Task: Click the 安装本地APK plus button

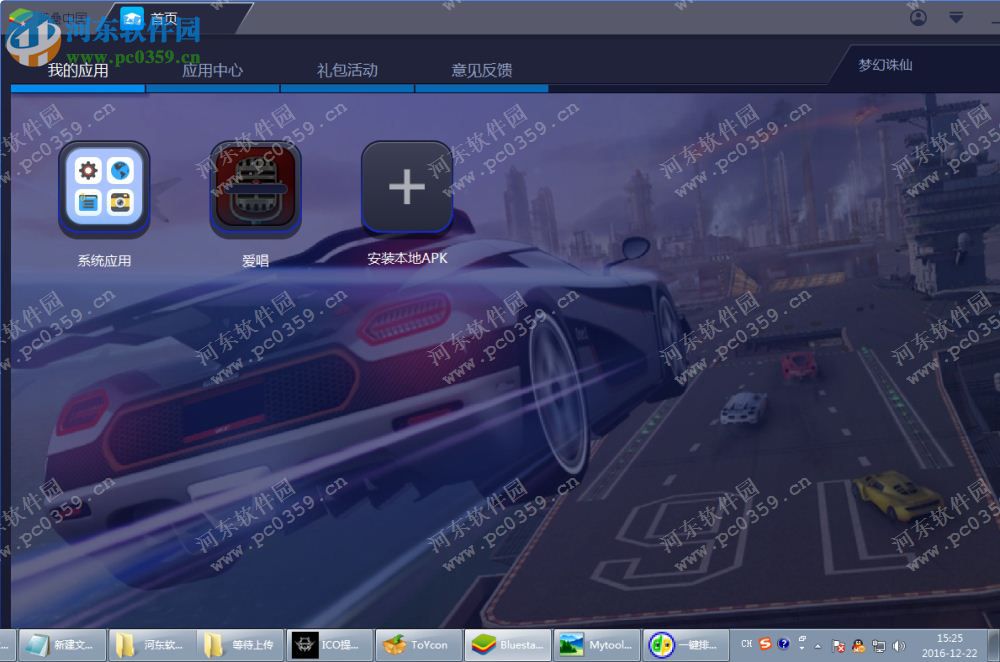Action: (407, 188)
